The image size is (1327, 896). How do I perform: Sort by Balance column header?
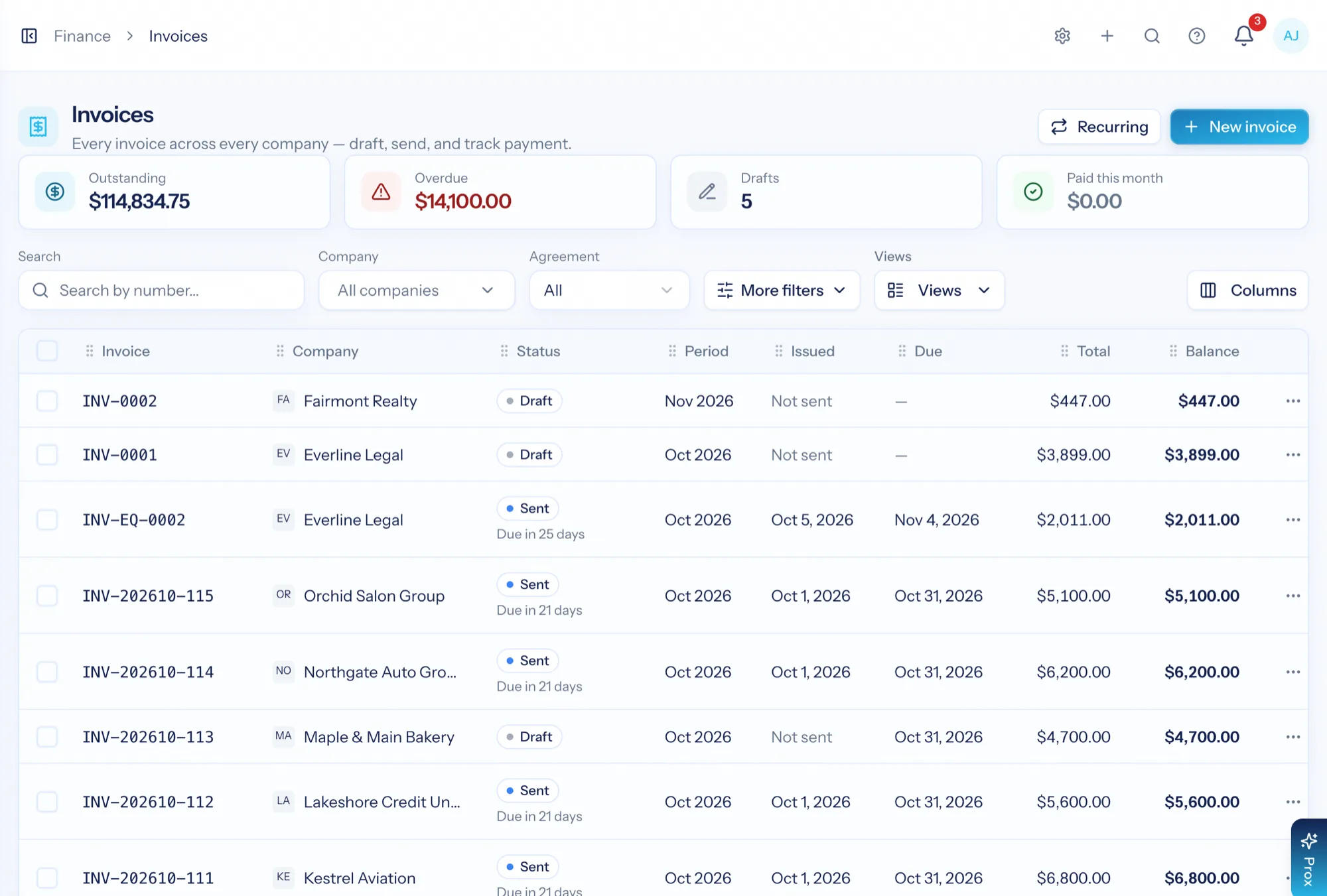click(x=1212, y=351)
